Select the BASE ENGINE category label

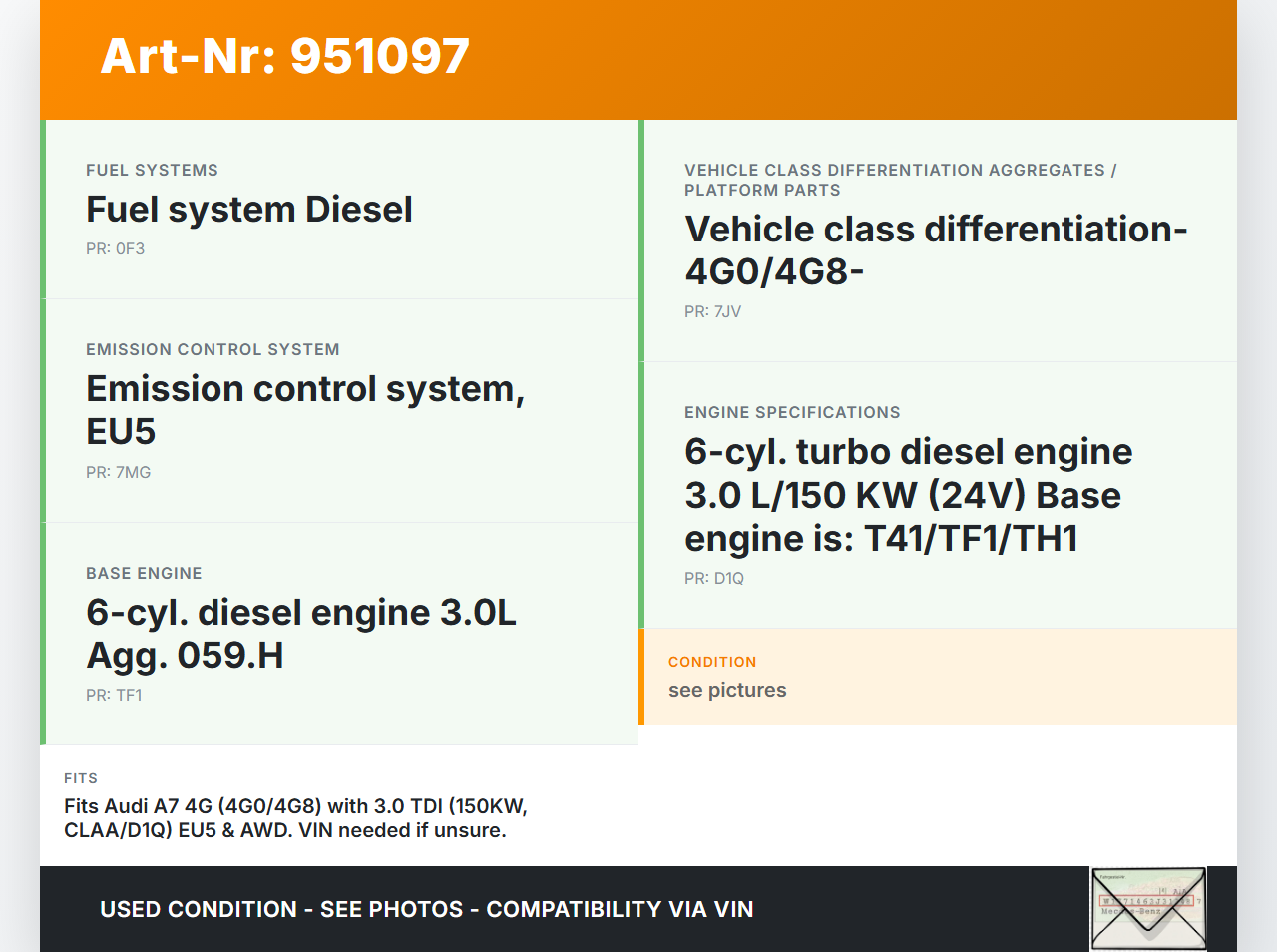click(x=144, y=574)
